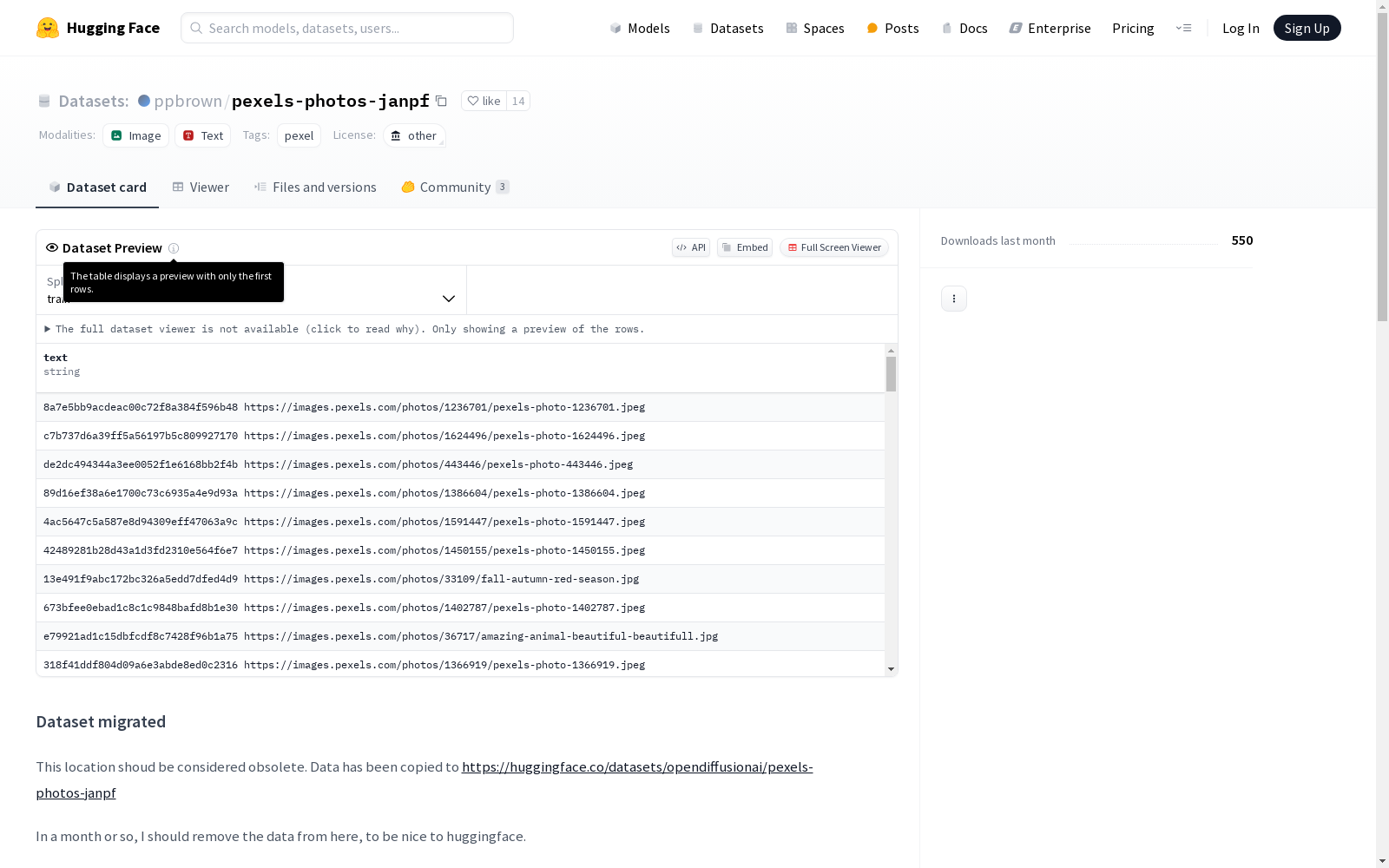Viewport: 1389px width, 868px height.
Task: Click the info icon beside Dataset Preview
Action: click(x=174, y=248)
